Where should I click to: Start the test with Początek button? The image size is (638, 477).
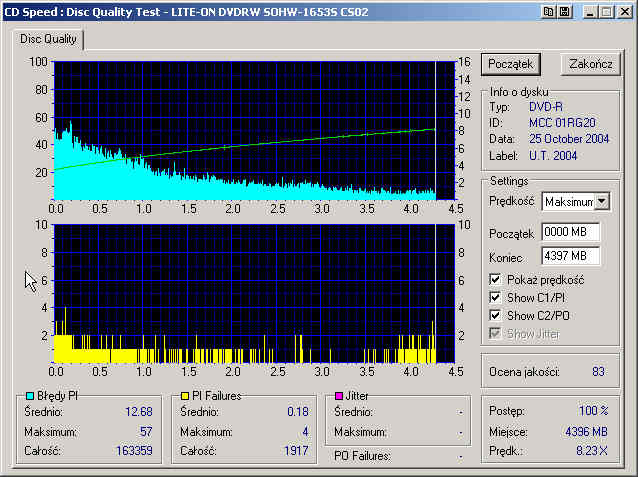tap(511, 64)
